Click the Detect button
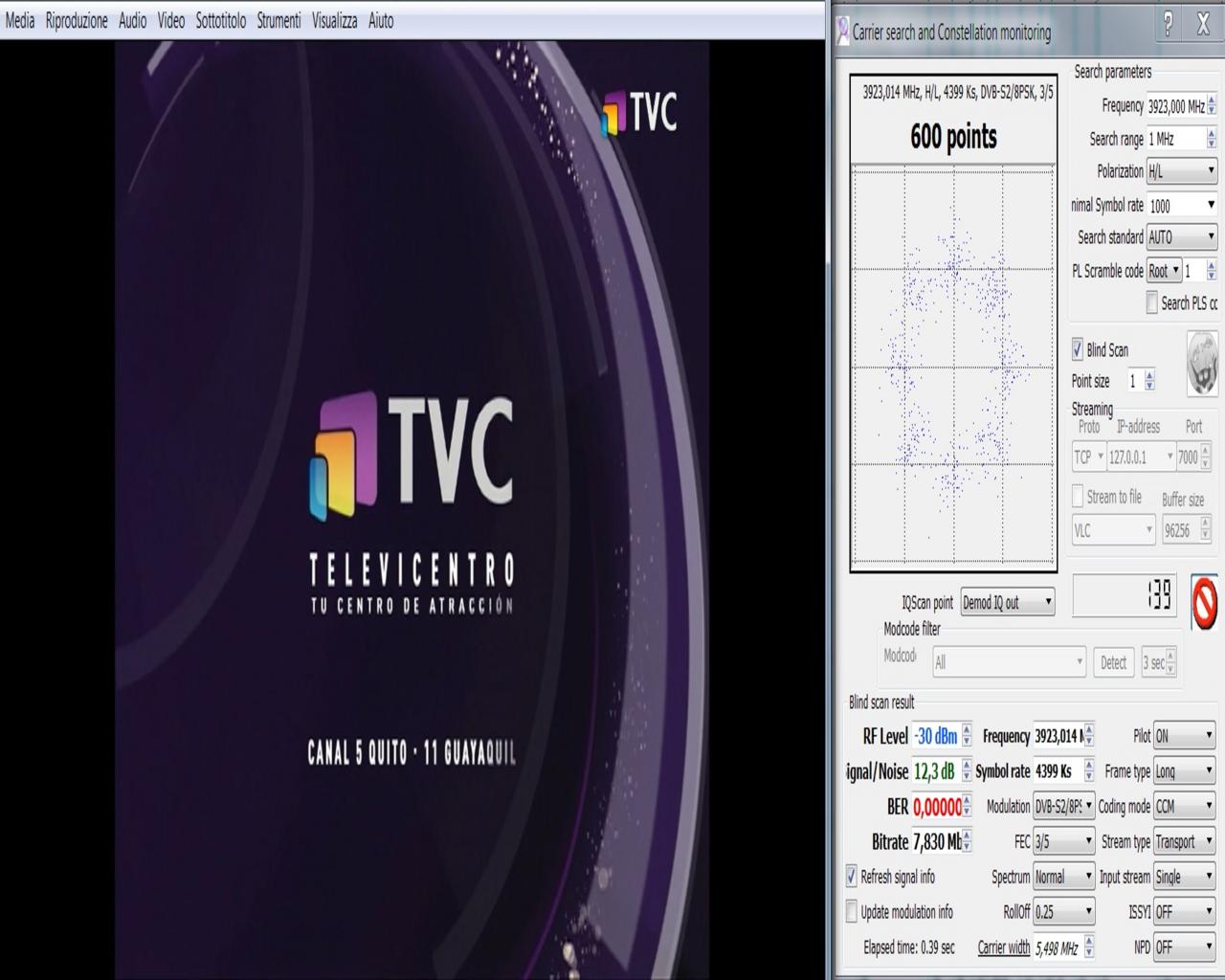 click(x=1113, y=661)
